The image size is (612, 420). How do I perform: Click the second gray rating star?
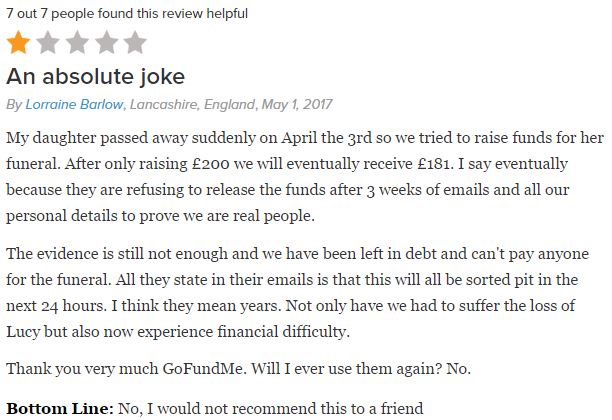(48, 43)
